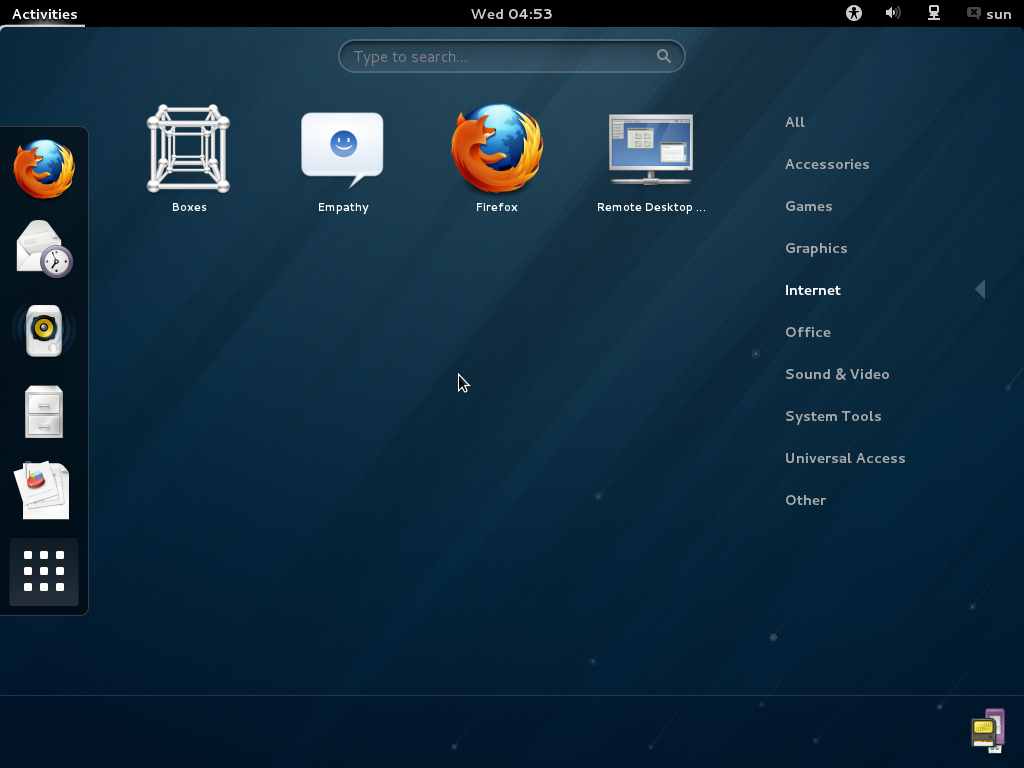Screen dimensions: 1024x768
Task: Select the Firefox icon in the app grid
Action: [497, 150]
